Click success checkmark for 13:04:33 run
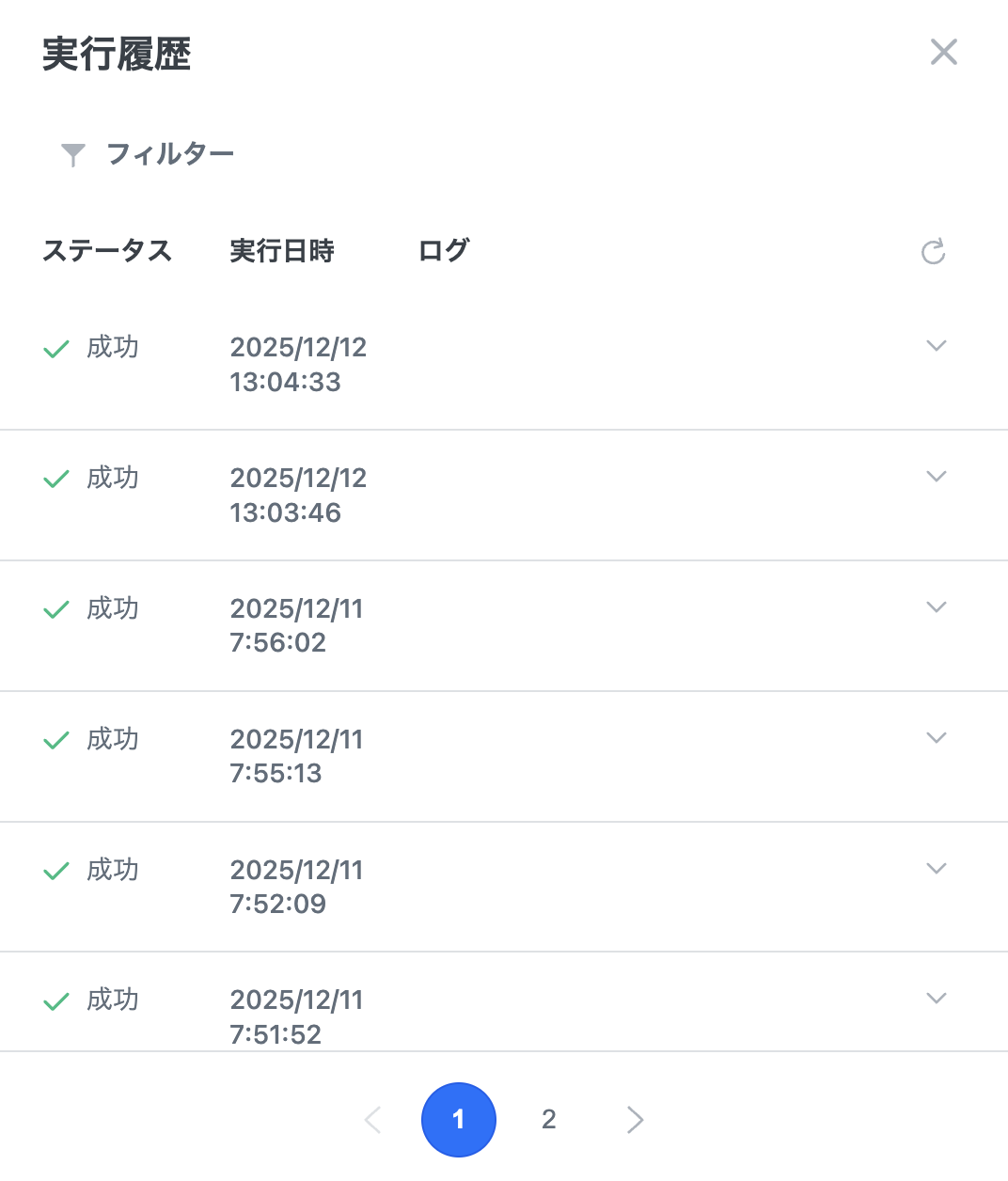The image size is (1008, 1181). coord(56,349)
